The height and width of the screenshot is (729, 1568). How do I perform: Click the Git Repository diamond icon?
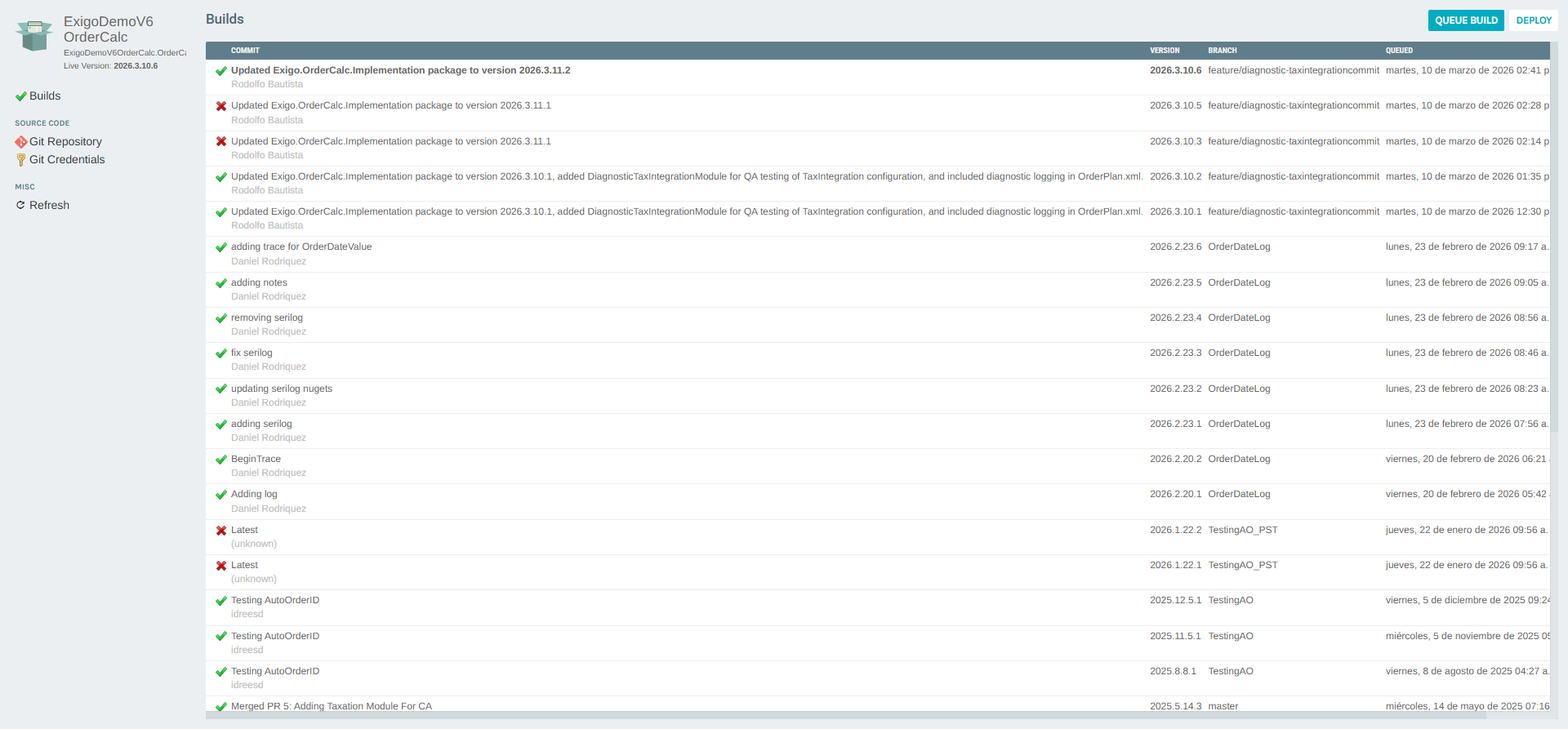(x=20, y=142)
